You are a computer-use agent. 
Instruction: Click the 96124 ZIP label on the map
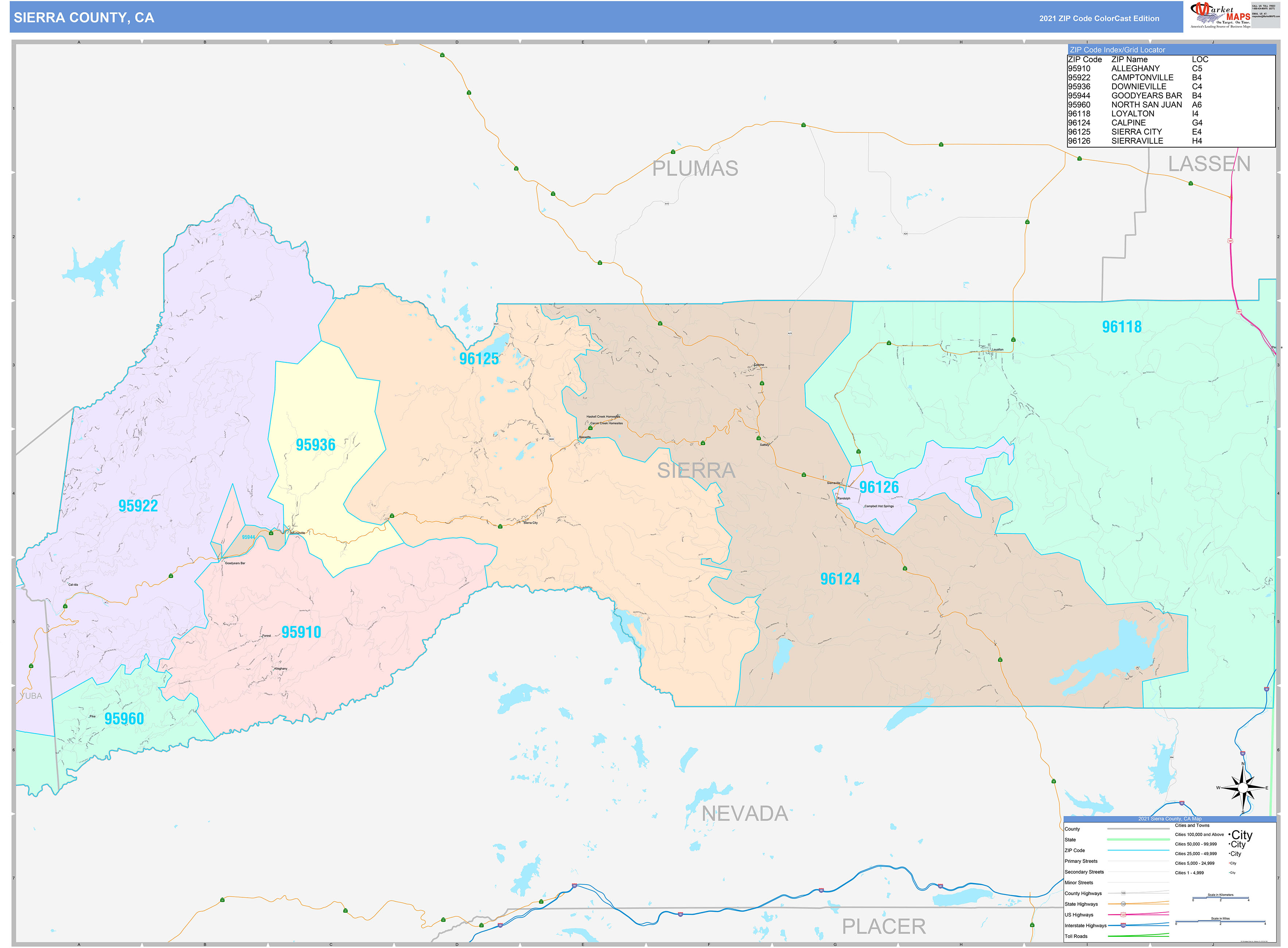tap(840, 579)
